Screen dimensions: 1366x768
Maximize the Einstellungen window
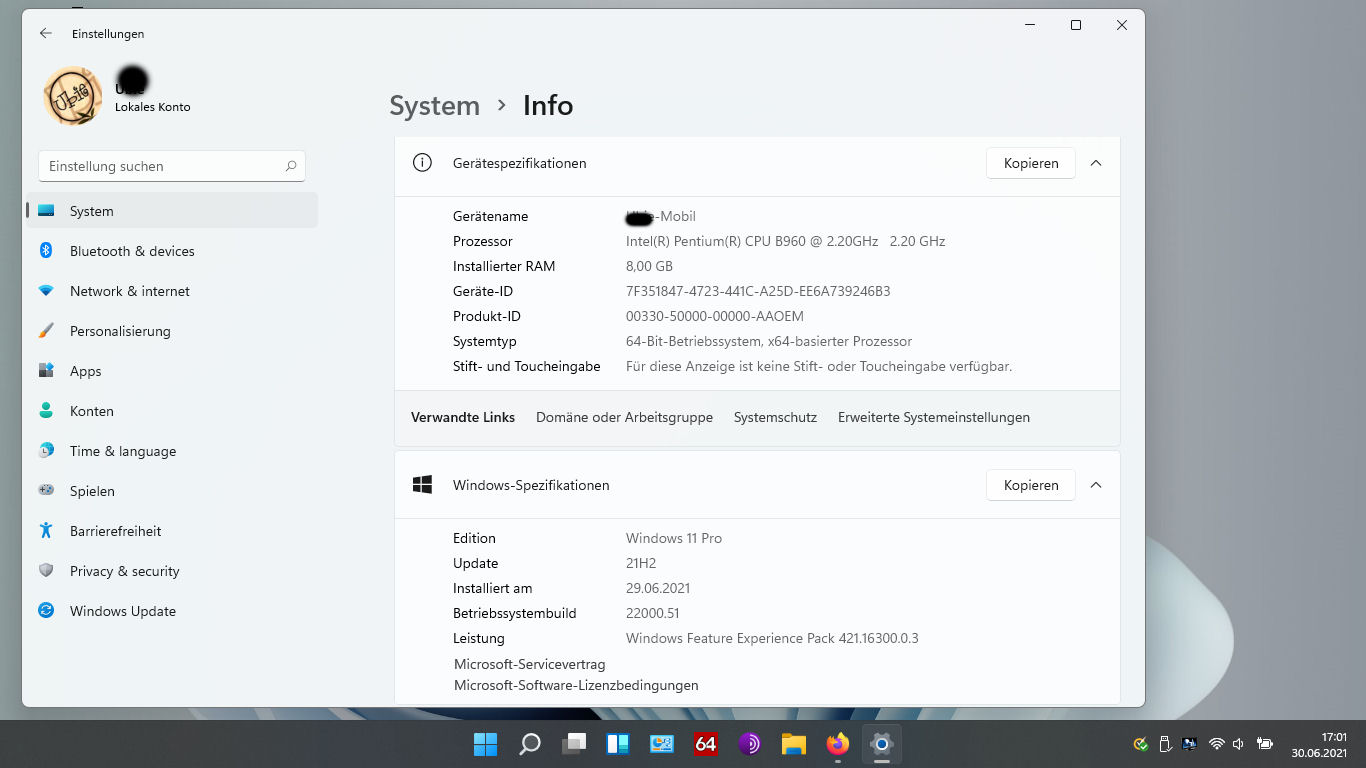[1076, 25]
